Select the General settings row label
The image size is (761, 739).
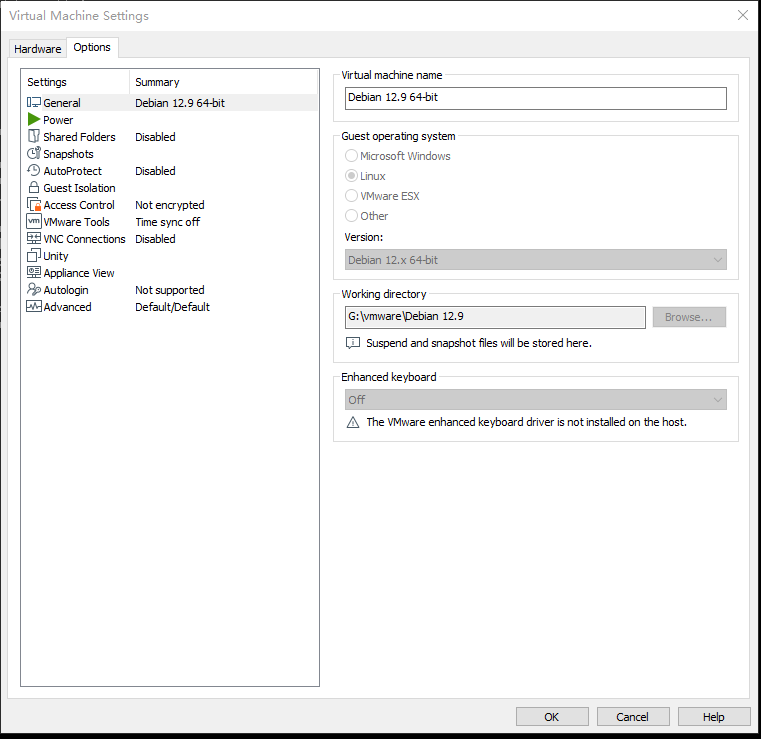(62, 103)
